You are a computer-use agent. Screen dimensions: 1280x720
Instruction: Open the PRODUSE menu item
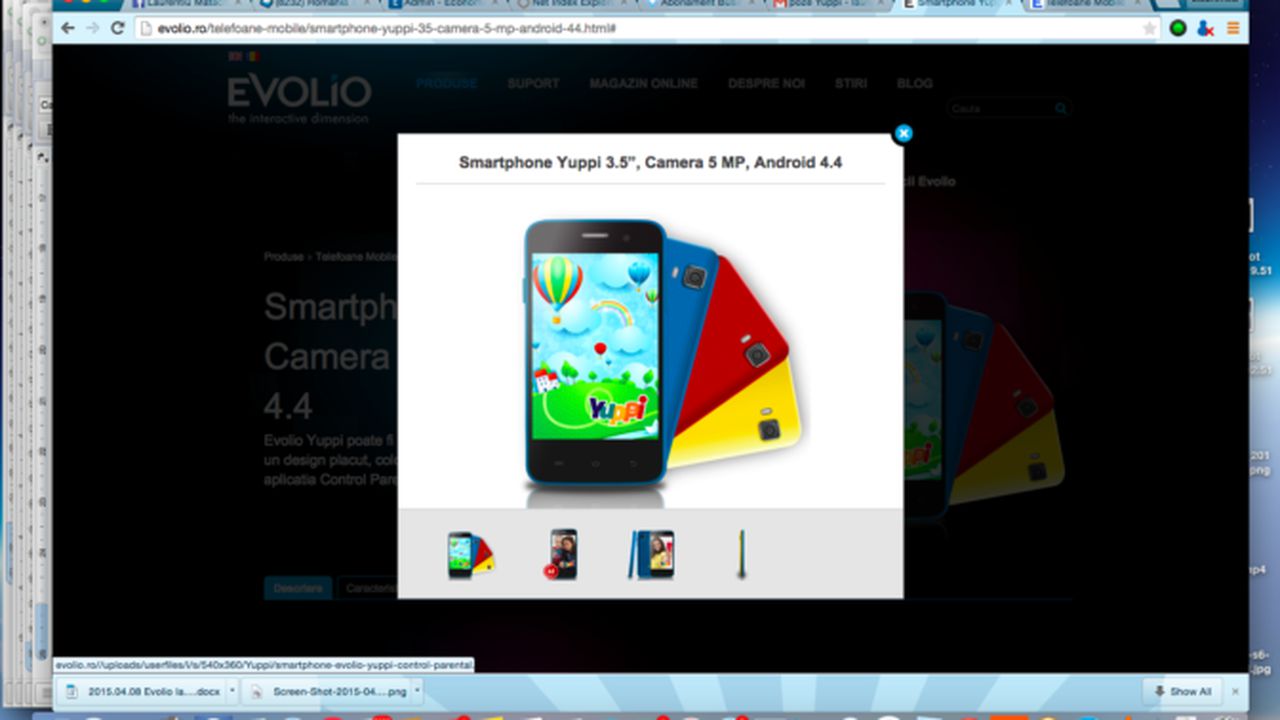pyautogui.click(x=446, y=83)
